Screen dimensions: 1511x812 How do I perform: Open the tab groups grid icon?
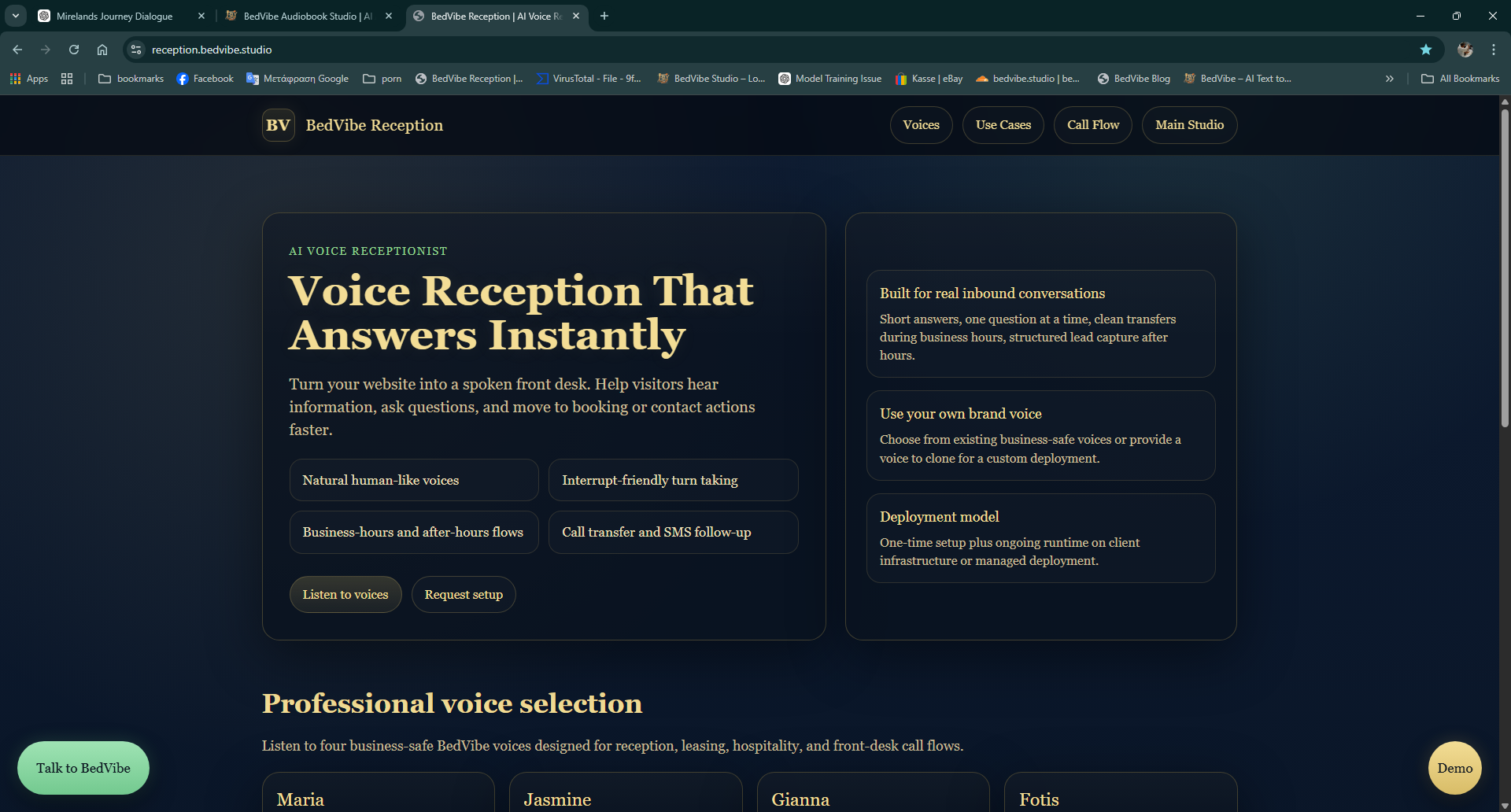[67, 79]
